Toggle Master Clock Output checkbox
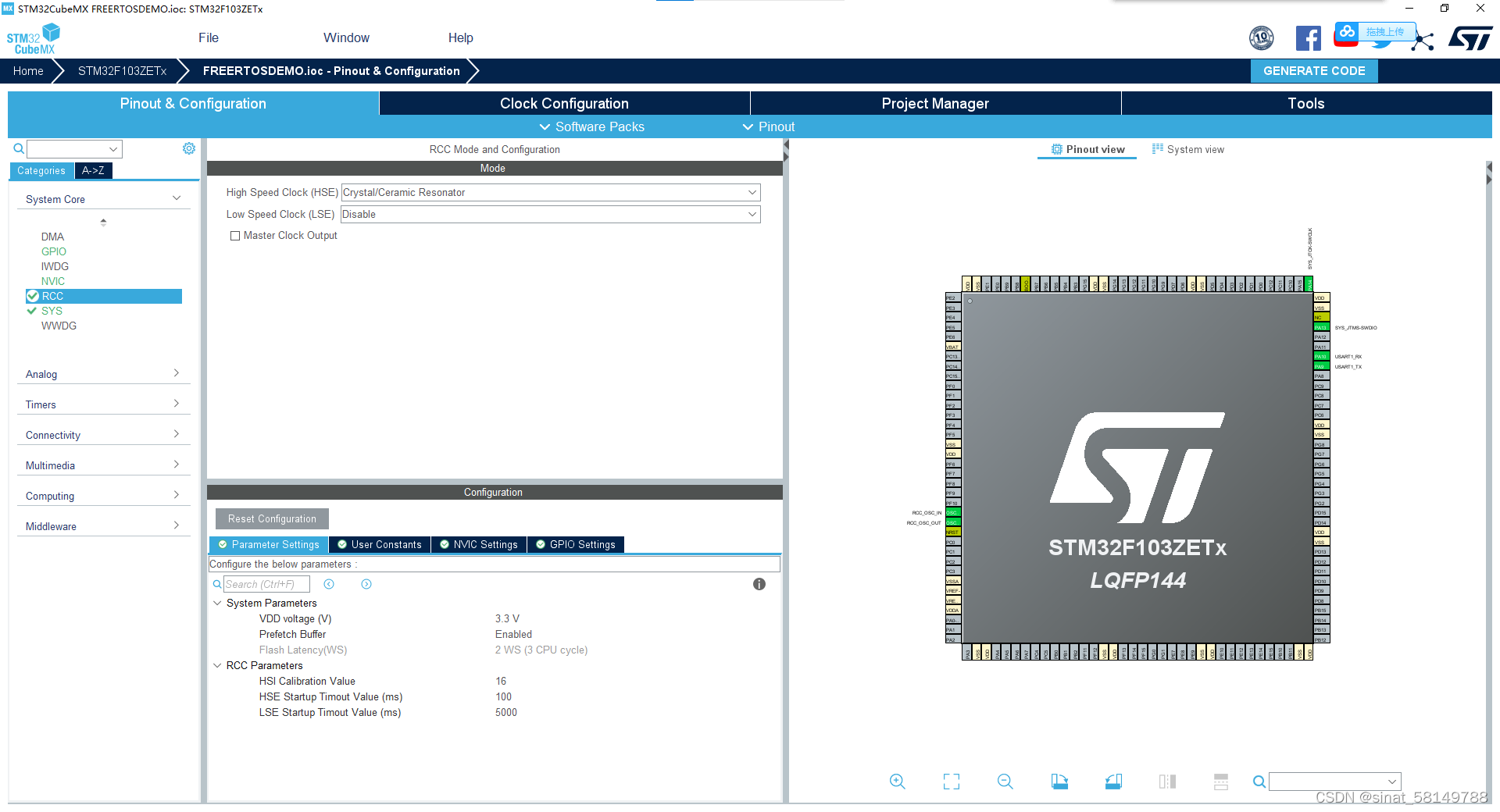 (234, 236)
